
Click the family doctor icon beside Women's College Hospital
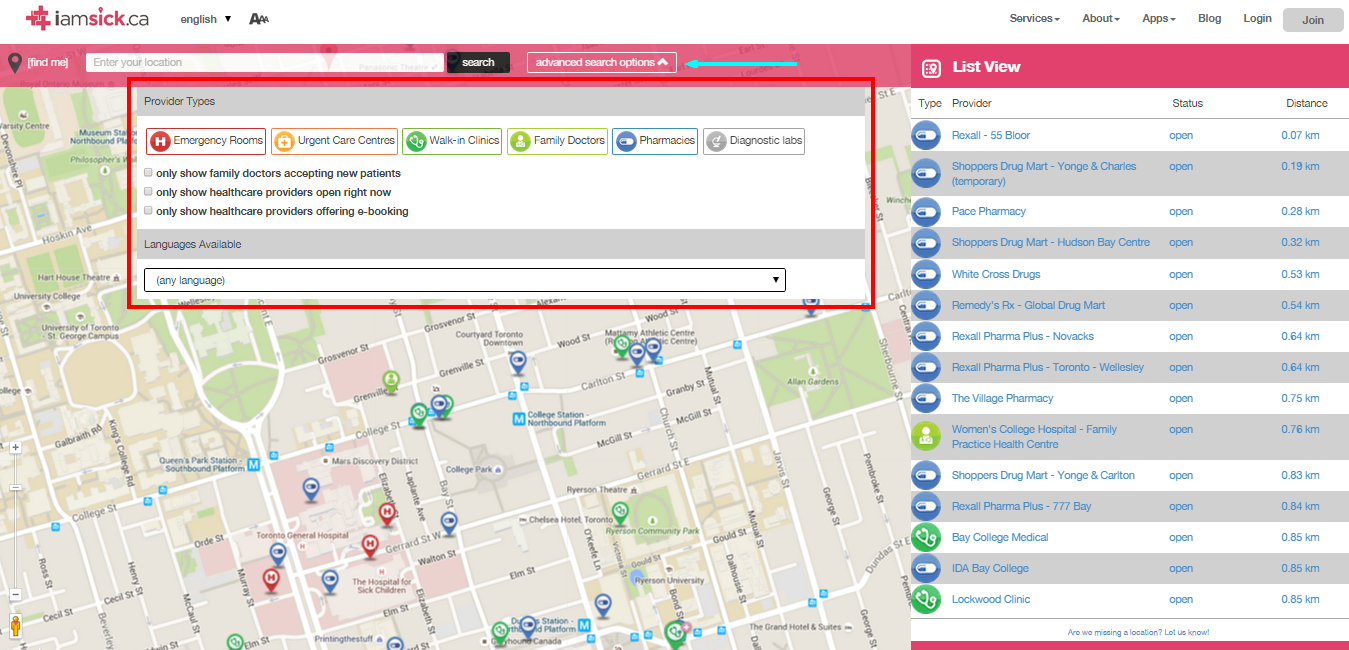point(926,436)
